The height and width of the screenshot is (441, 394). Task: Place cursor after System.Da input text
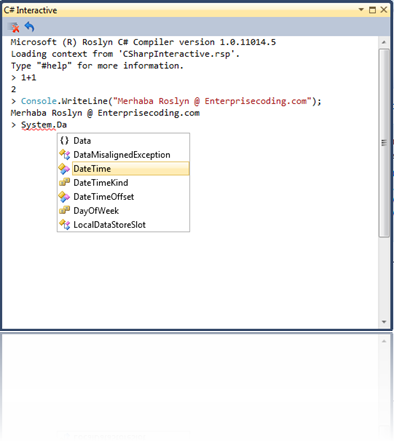pyautogui.click(x=67, y=125)
